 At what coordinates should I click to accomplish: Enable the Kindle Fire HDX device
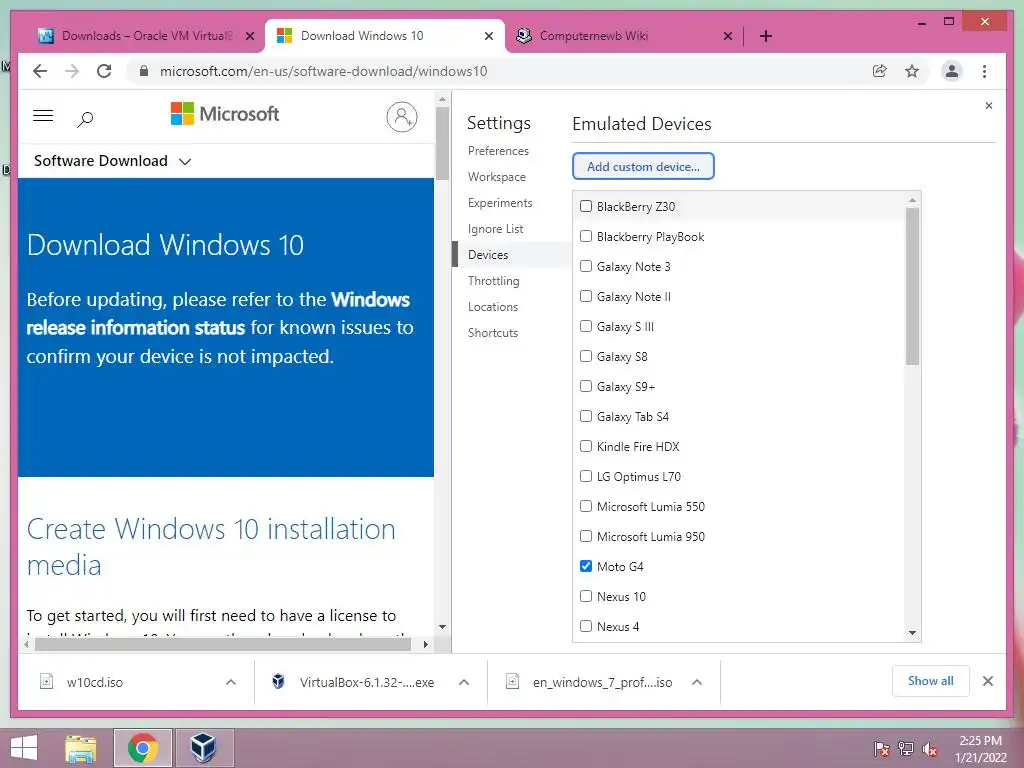click(x=586, y=447)
